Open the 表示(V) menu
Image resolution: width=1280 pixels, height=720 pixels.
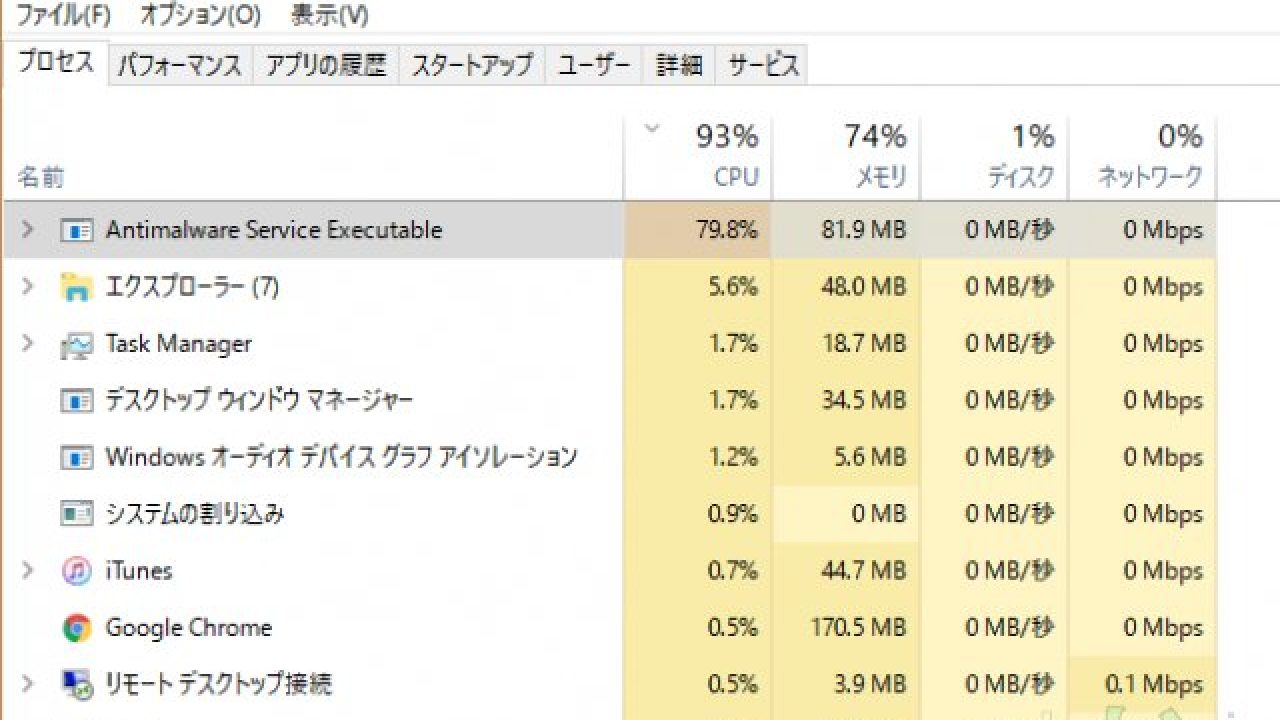tap(329, 15)
